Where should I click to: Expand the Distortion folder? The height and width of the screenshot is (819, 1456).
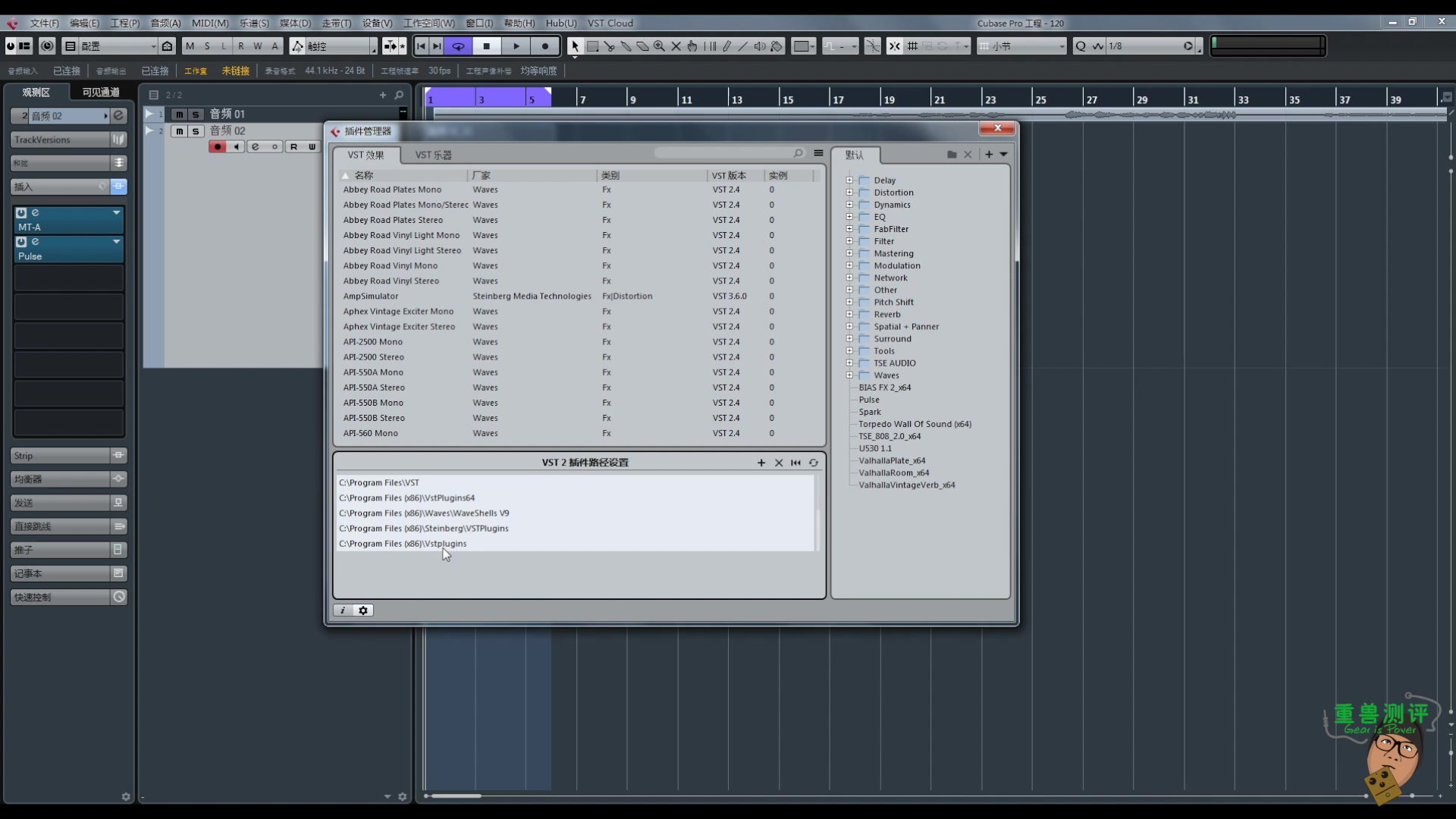pyautogui.click(x=849, y=193)
